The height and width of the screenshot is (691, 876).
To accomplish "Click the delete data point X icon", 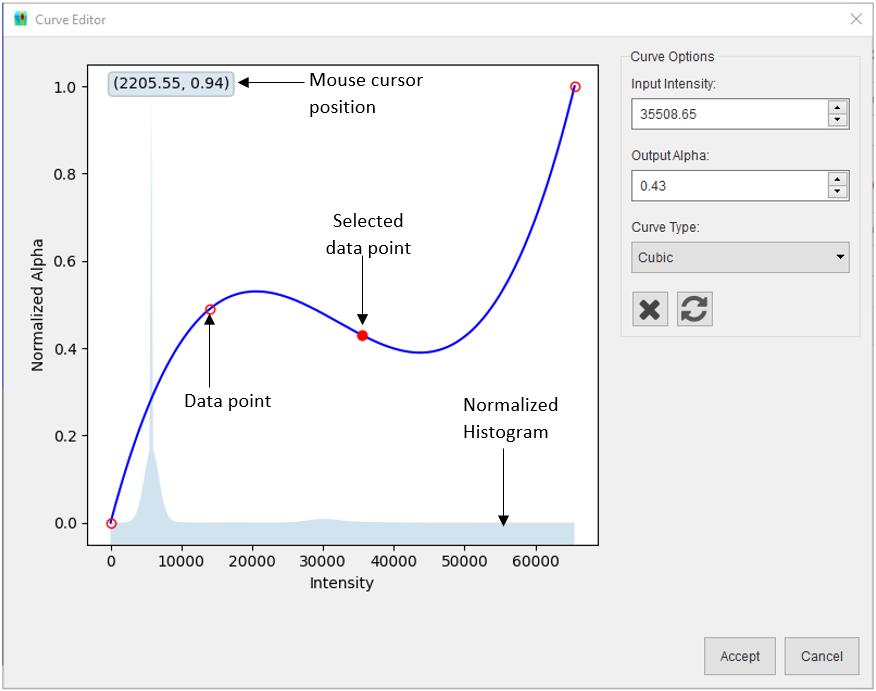I will coord(650,309).
